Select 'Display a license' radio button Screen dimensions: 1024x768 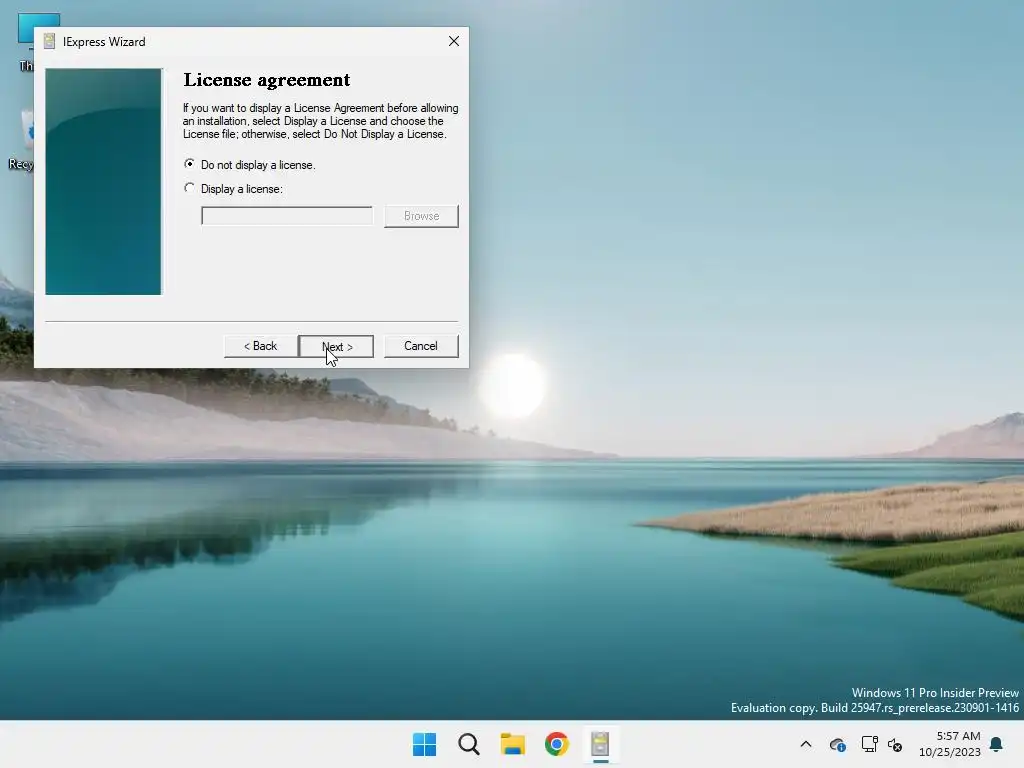coord(189,188)
